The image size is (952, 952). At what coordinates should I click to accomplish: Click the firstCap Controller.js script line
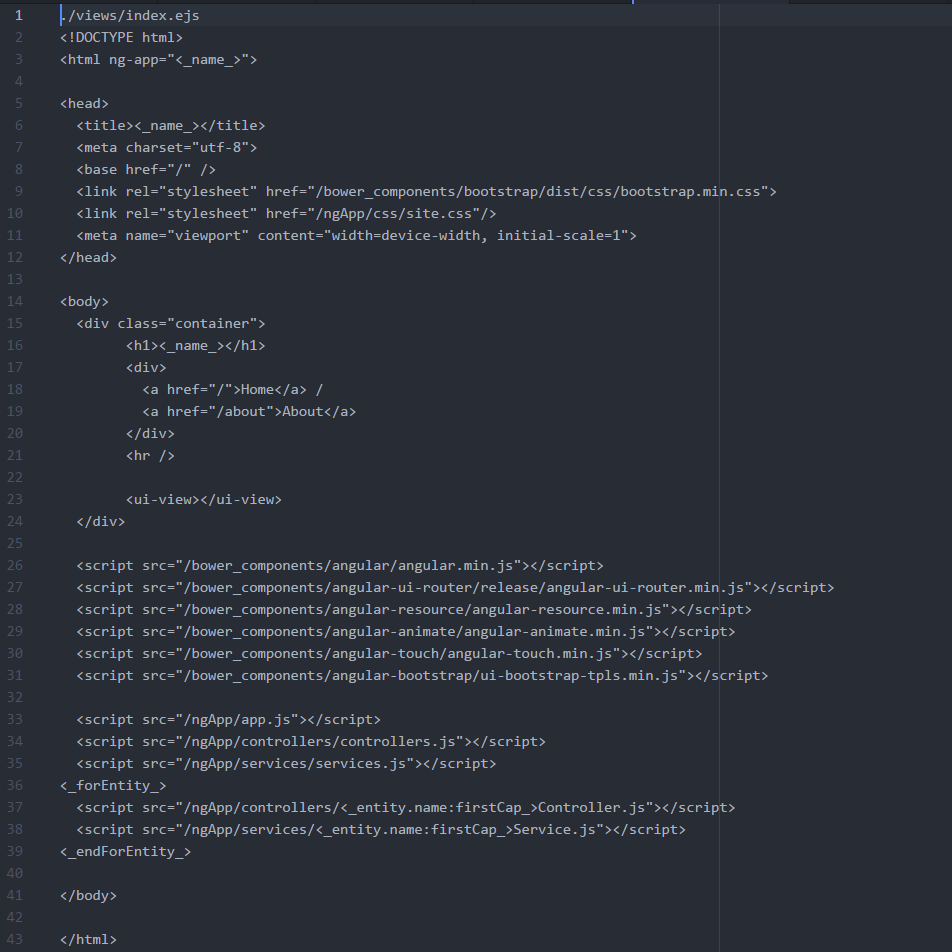[x=406, y=808]
